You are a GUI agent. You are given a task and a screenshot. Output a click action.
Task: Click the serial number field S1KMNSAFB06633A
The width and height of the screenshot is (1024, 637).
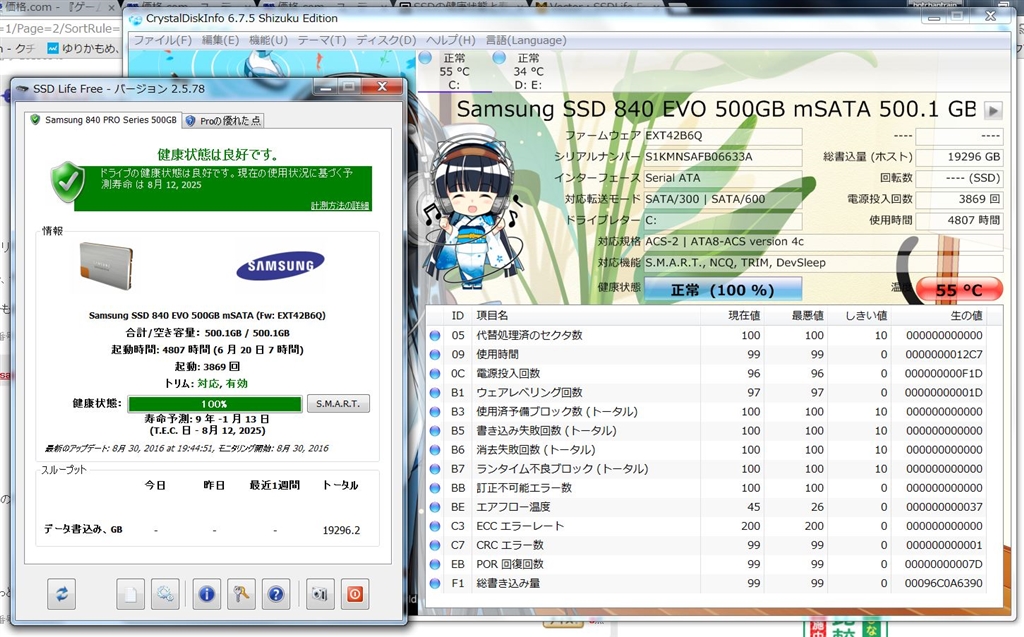click(x=723, y=157)
